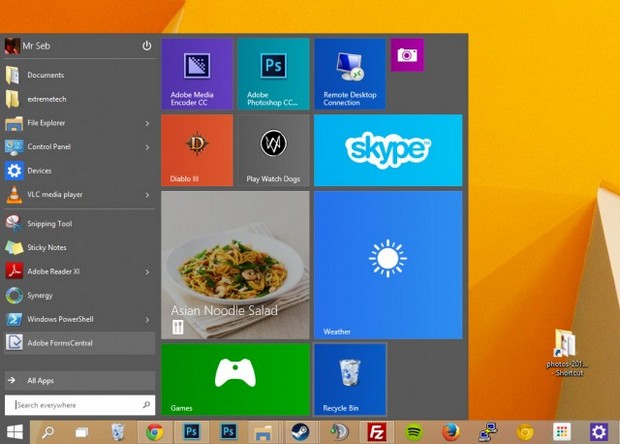
Task: Open the Asian Noodle Salad live tile
Action: pos(235,265)
